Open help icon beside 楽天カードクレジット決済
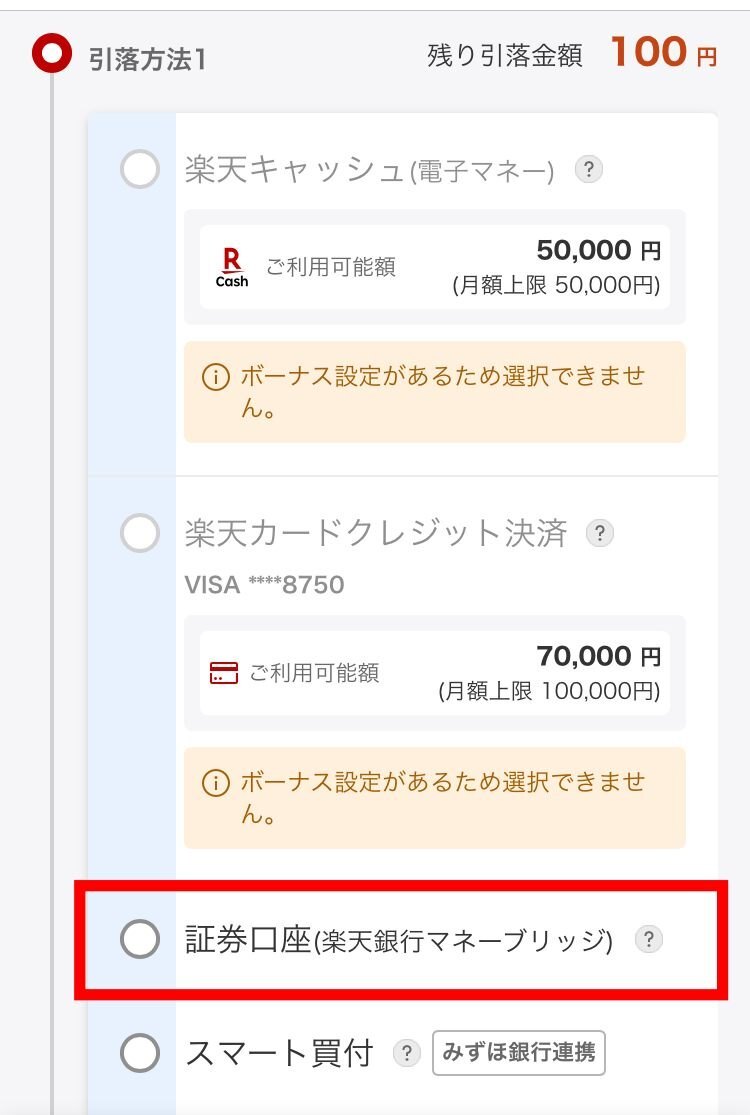Viewport: 750px width, 1115px height. coord(599,533)
